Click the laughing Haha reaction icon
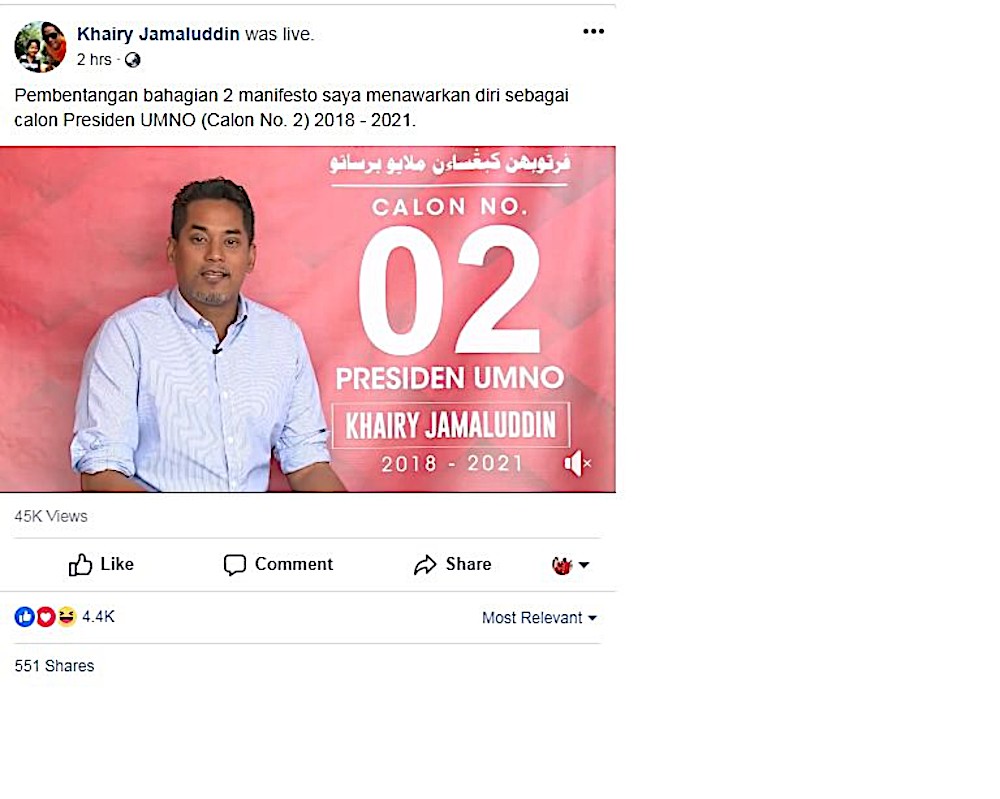1000x799 pixels. coord(66,617)
